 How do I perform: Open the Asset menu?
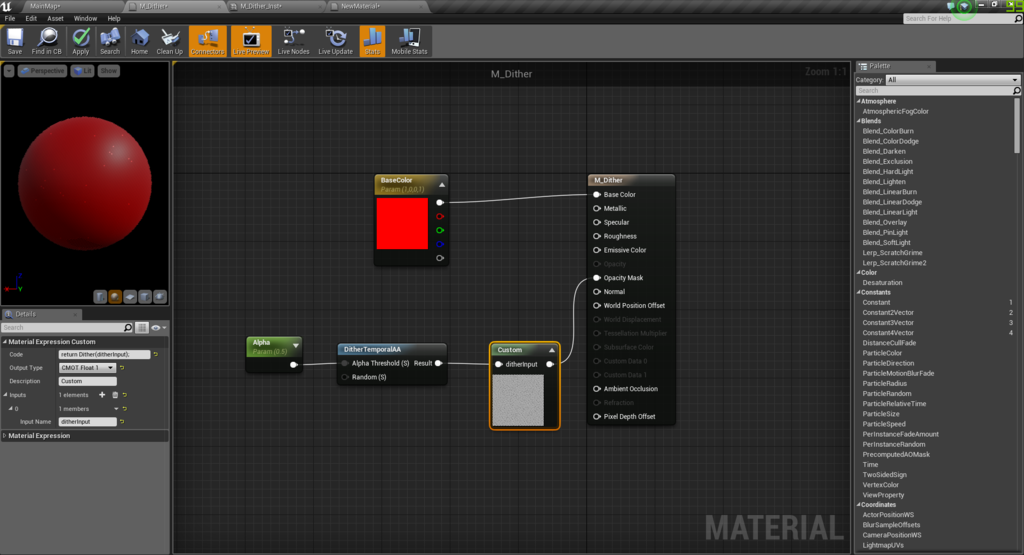click(x=56, y=18)
